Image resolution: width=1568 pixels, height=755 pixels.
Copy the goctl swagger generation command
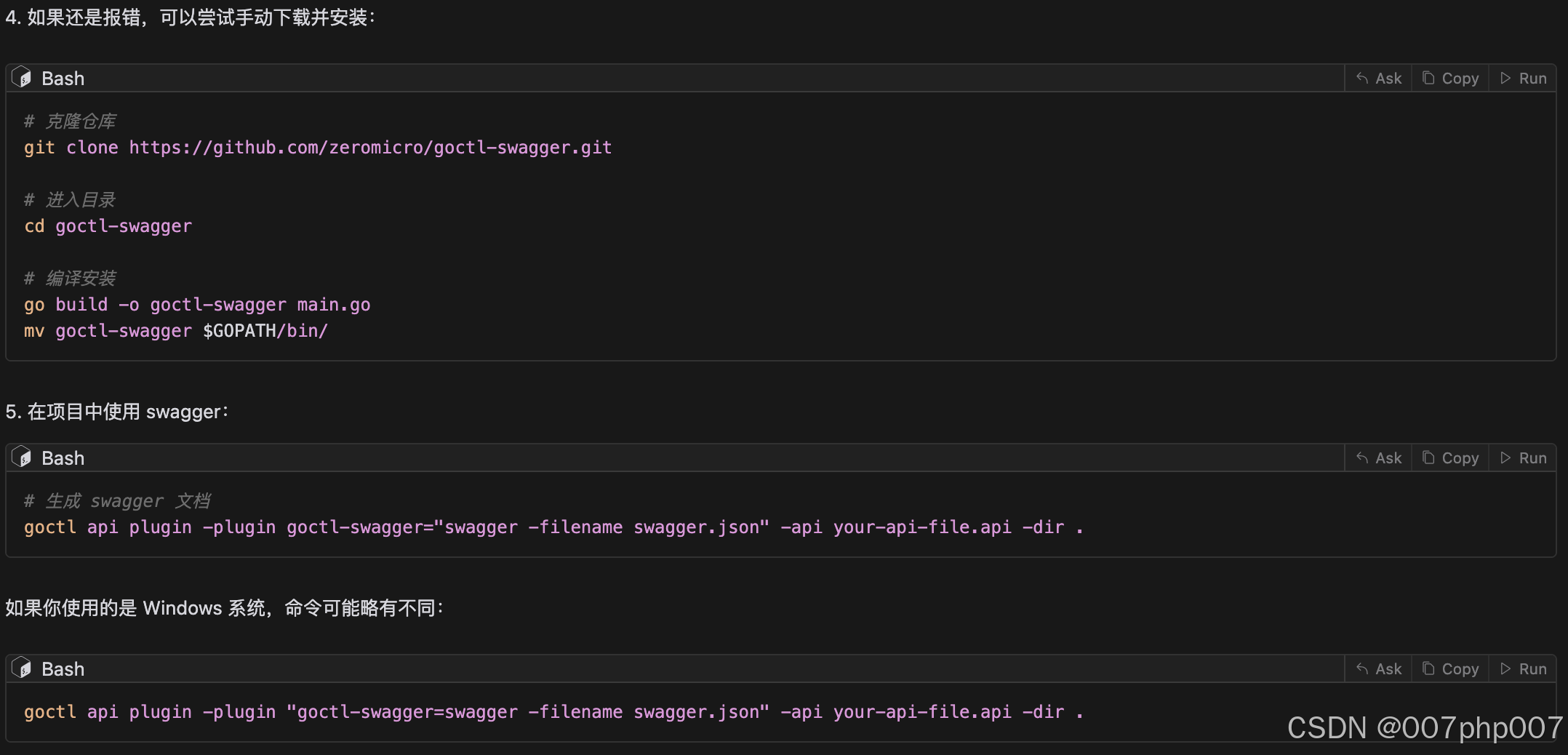(x=1450, y=458)
